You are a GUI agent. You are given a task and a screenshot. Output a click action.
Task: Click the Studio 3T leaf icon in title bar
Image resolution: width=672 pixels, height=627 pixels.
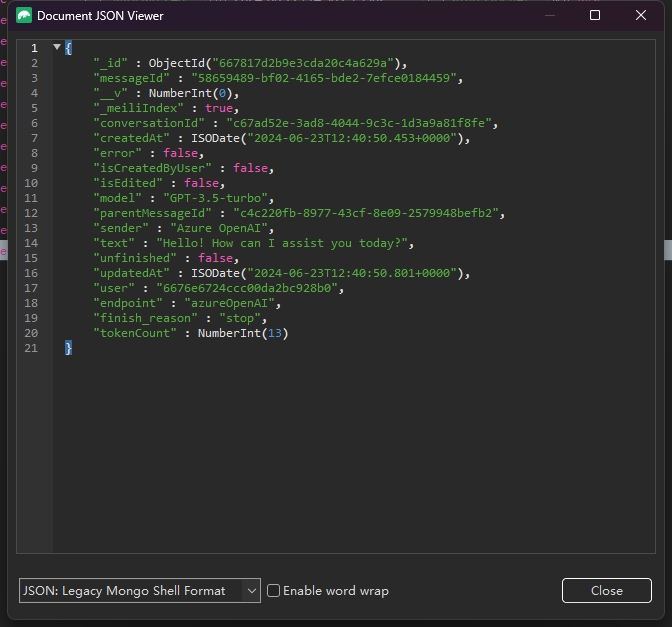click(24, 16)
